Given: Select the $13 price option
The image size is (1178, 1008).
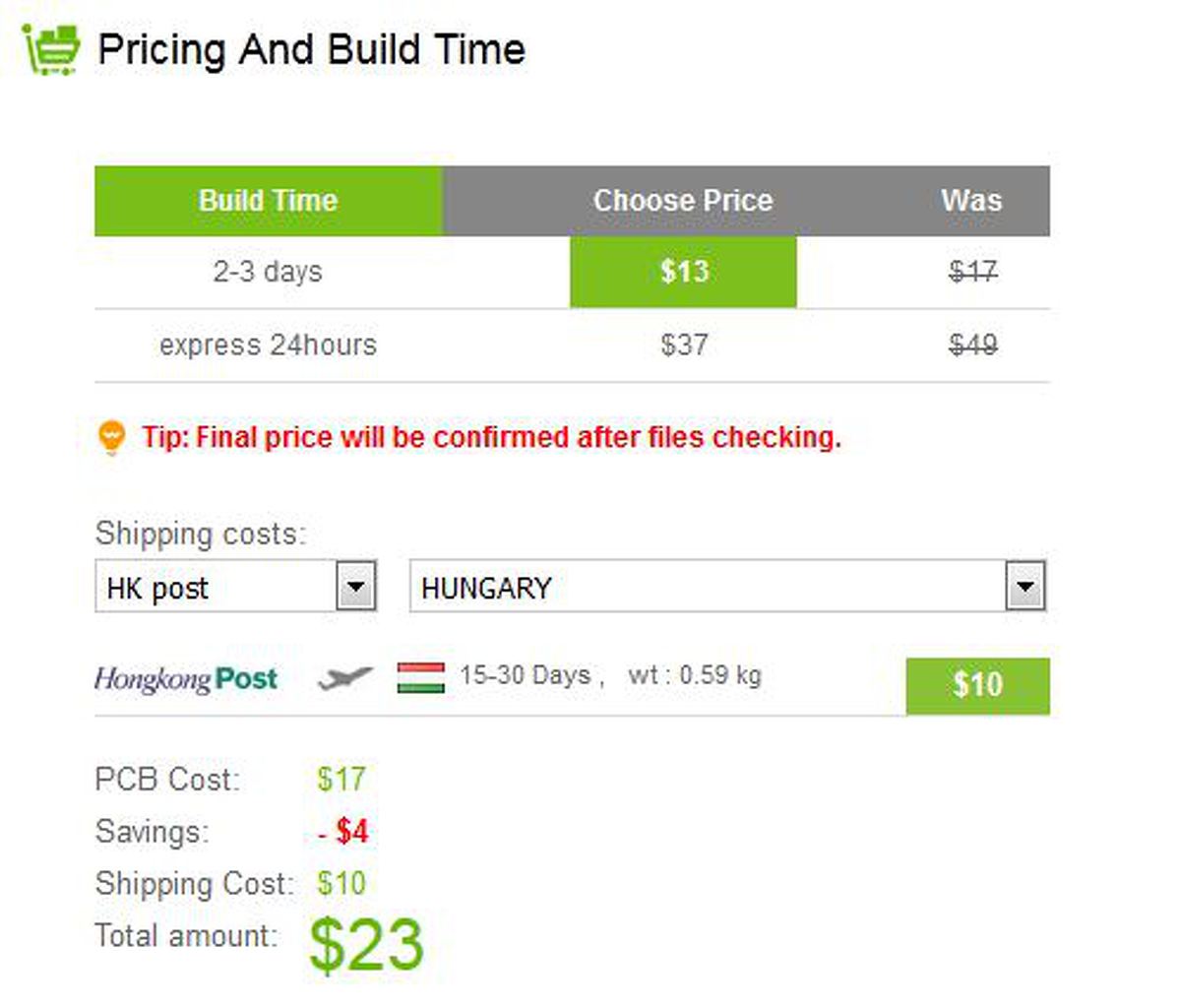Looking at the screenshot, I should [x=683, y=272].
